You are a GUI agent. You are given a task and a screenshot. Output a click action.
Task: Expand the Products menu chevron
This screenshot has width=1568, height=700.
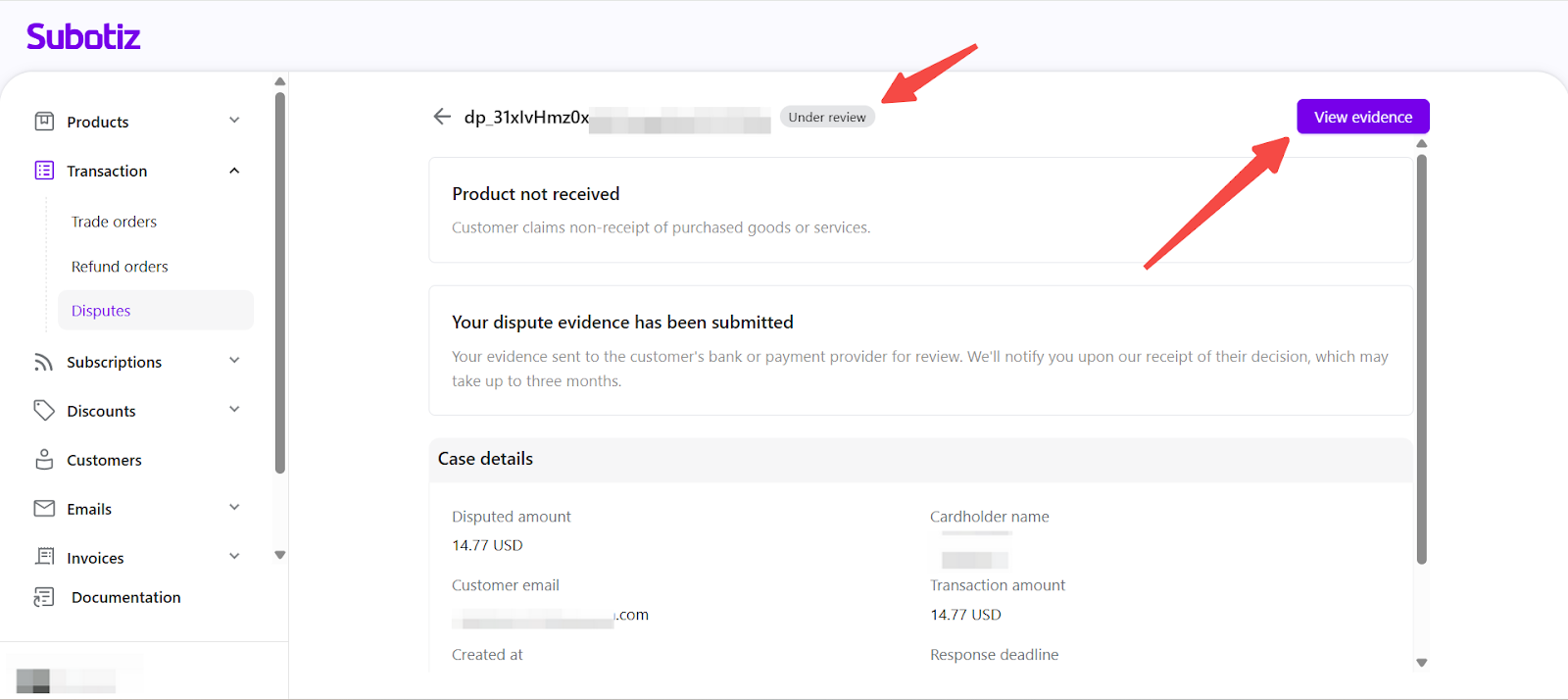coord(234,121)
